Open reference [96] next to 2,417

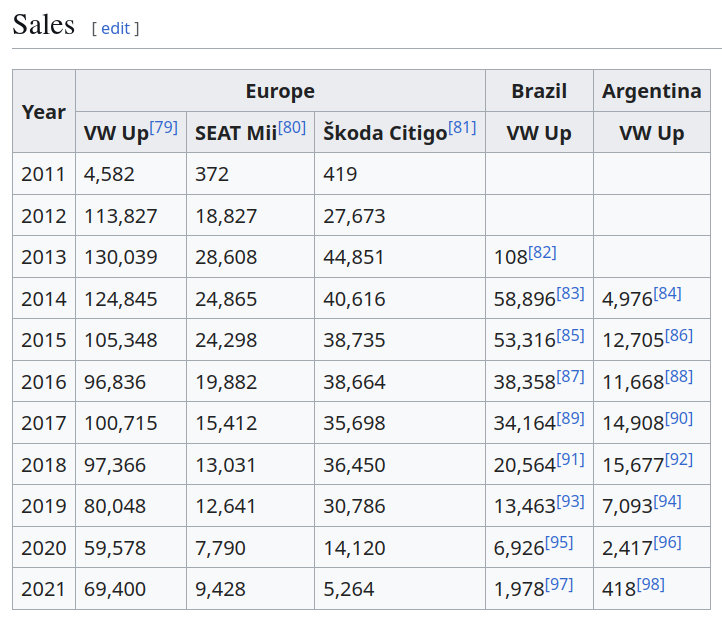click(668, 542)
